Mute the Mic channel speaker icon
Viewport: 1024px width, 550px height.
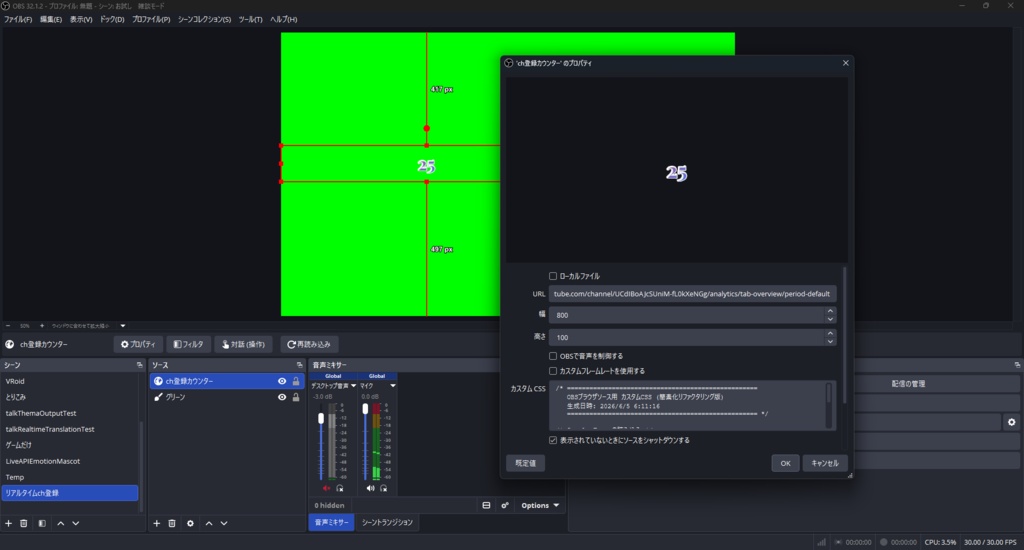click(x=370, y=489)
